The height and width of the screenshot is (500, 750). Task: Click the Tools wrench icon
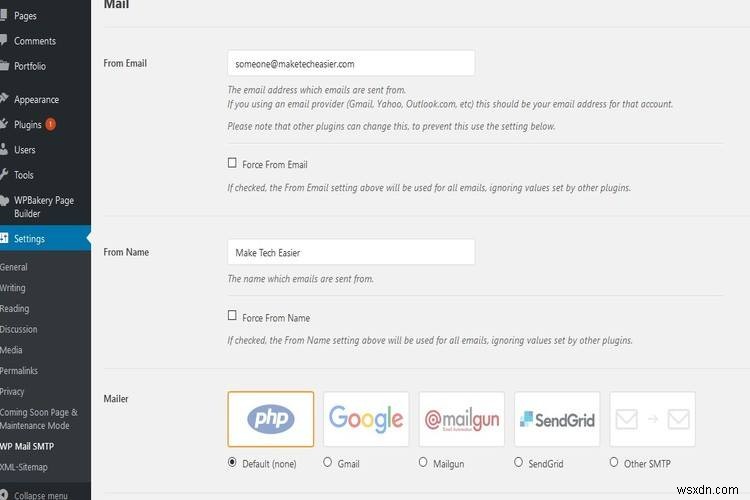click(4, 175)
